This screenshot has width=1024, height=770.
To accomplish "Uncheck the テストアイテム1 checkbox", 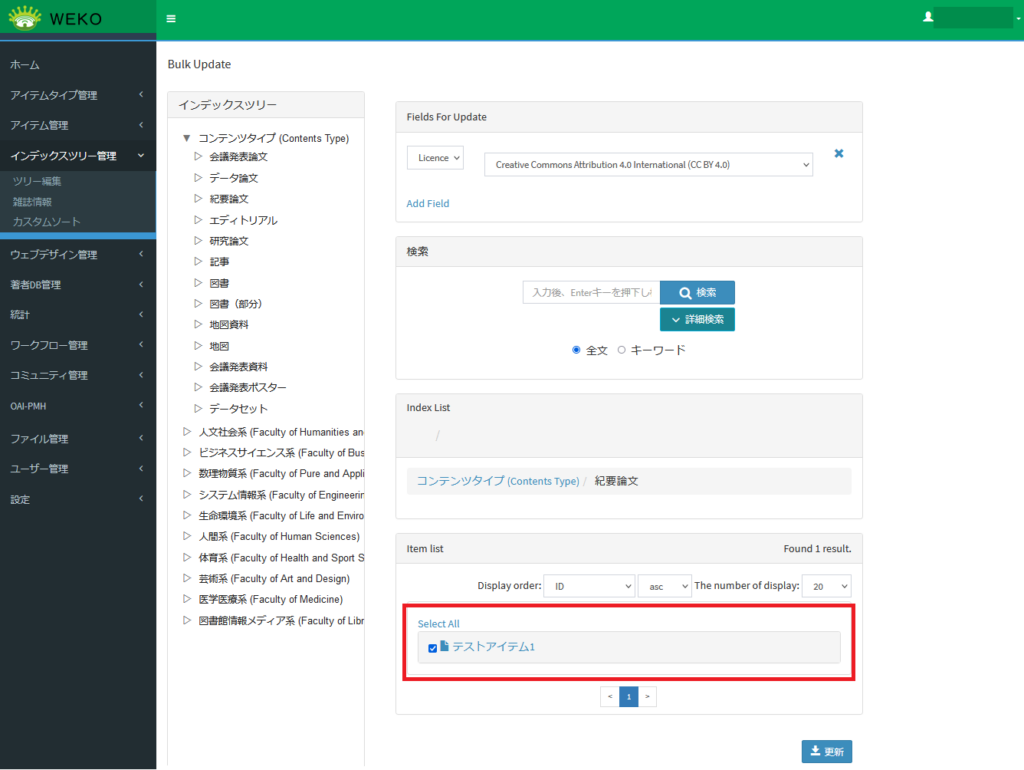I will coord(433,648).
